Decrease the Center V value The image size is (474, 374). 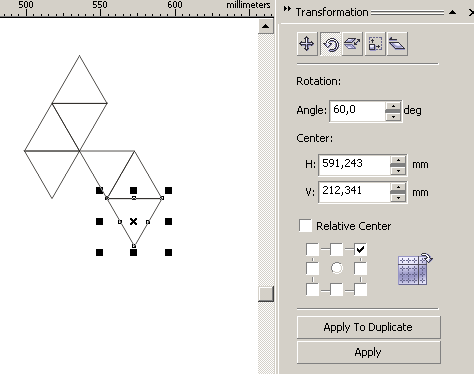(x=398, y=198)
